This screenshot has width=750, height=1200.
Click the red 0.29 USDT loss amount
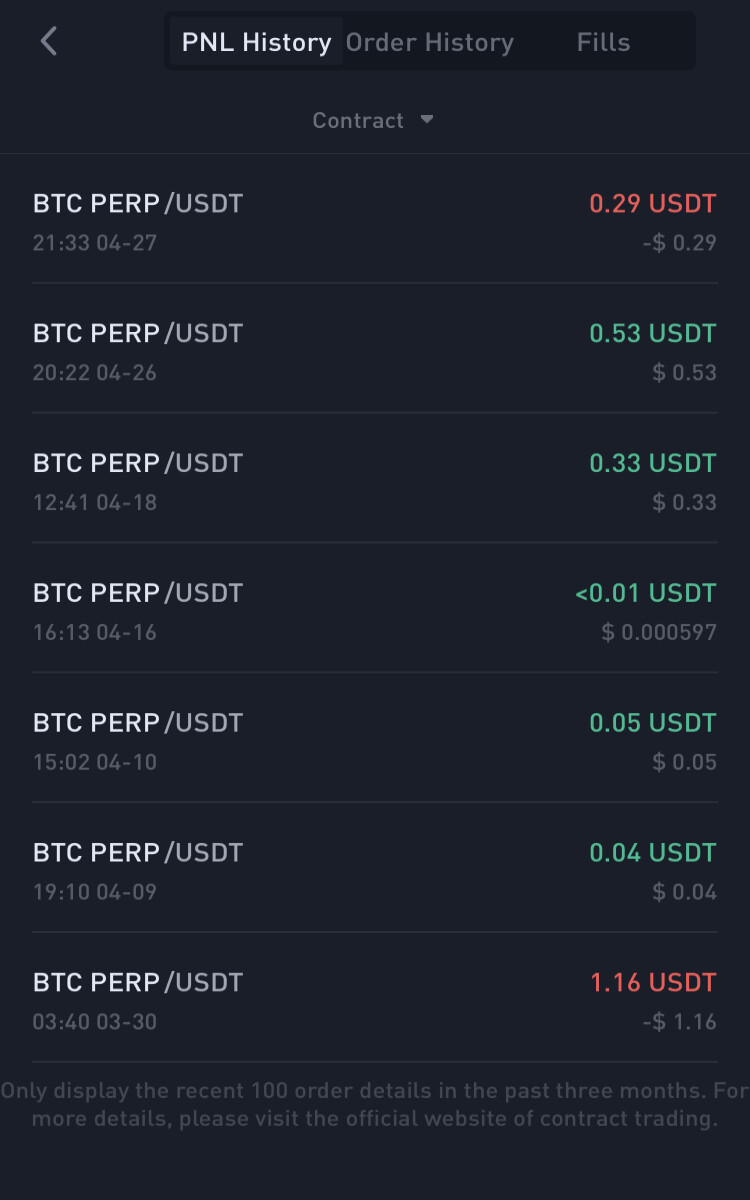tap(653, 204)
